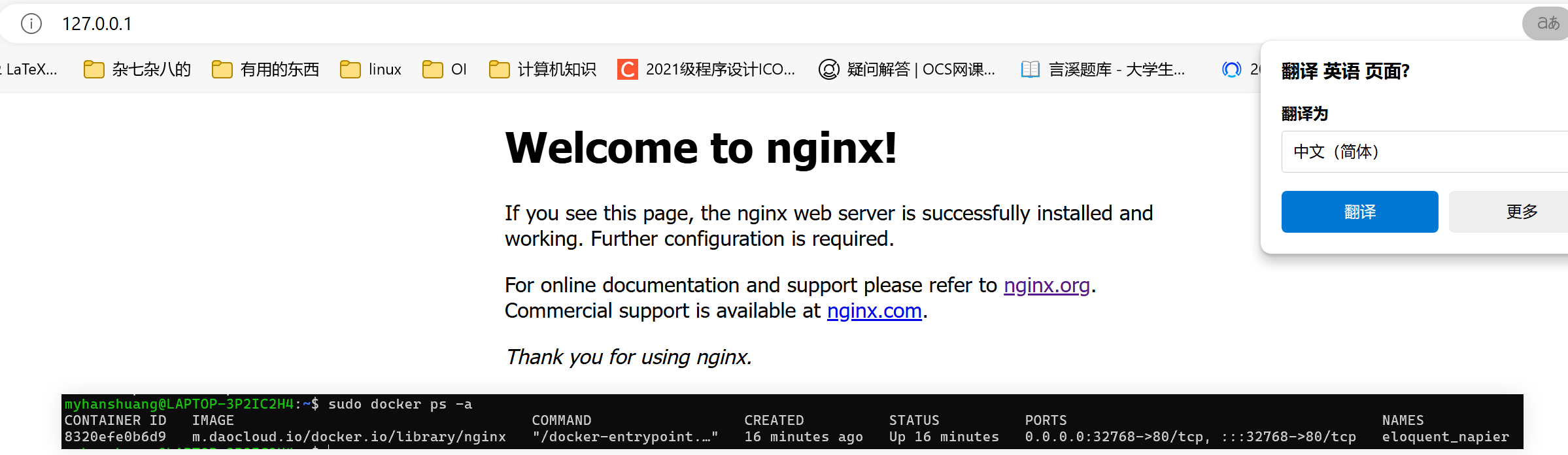The height and width of the screenshot is (455, 1568).
Task: Click the 更多 button in translate popup
Action: [1521, 212]
